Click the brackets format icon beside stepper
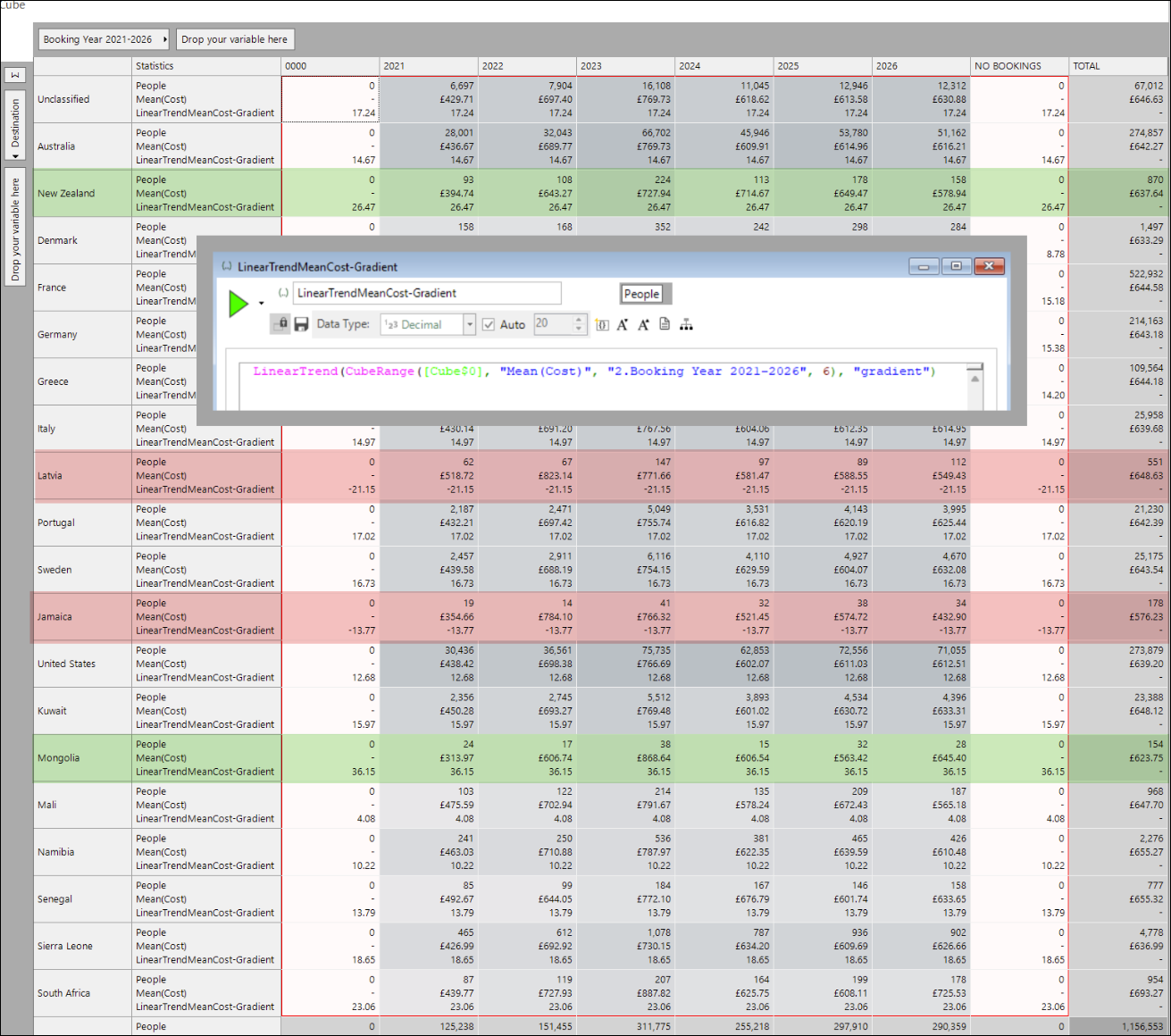 click(x=602, y=325)
